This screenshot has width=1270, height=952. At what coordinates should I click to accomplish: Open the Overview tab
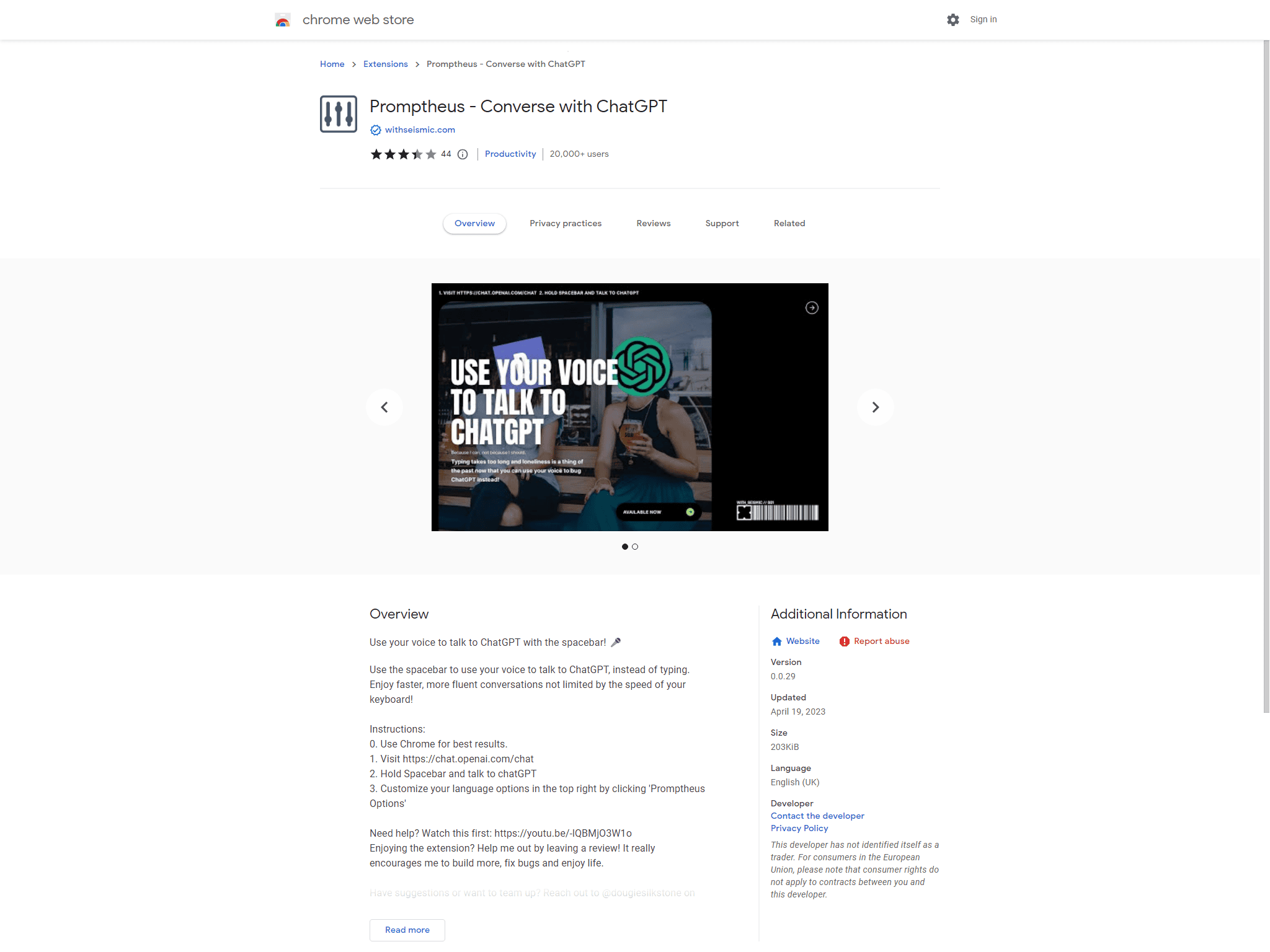(x=474, y=224)
